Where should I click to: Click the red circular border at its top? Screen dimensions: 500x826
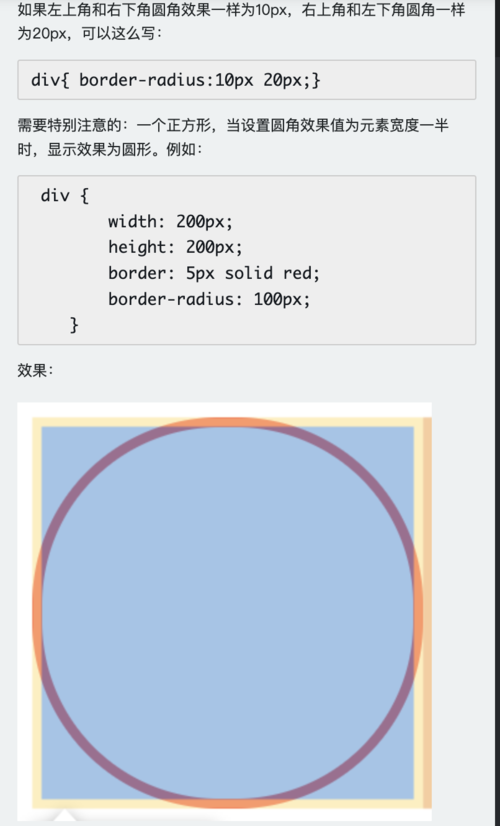click(x=228, y=422)
